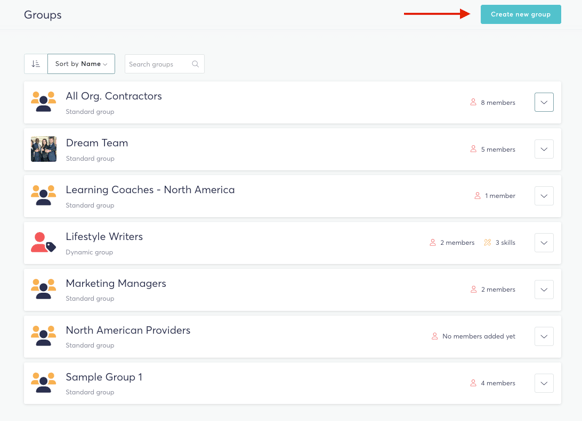The image size is (582, 421).
Task: Click the skills icon on Lifestyle Writers
Action: [x=487, y=242]
